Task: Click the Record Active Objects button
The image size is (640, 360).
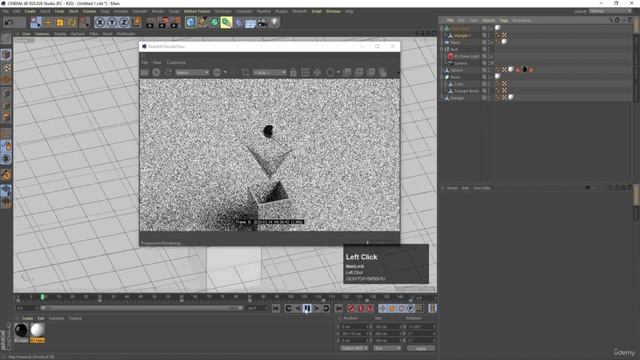Action: [351, 309]
